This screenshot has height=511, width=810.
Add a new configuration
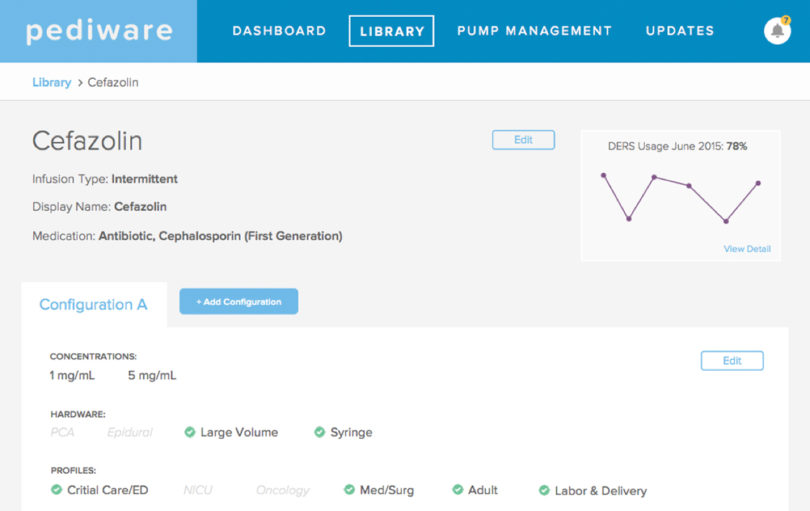pos(239,301)
